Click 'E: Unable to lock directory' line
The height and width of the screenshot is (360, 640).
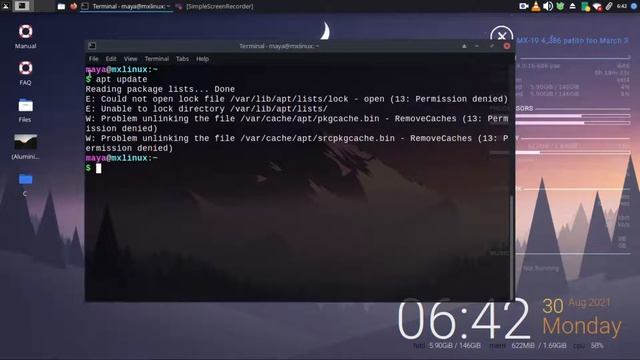[206, 109]
